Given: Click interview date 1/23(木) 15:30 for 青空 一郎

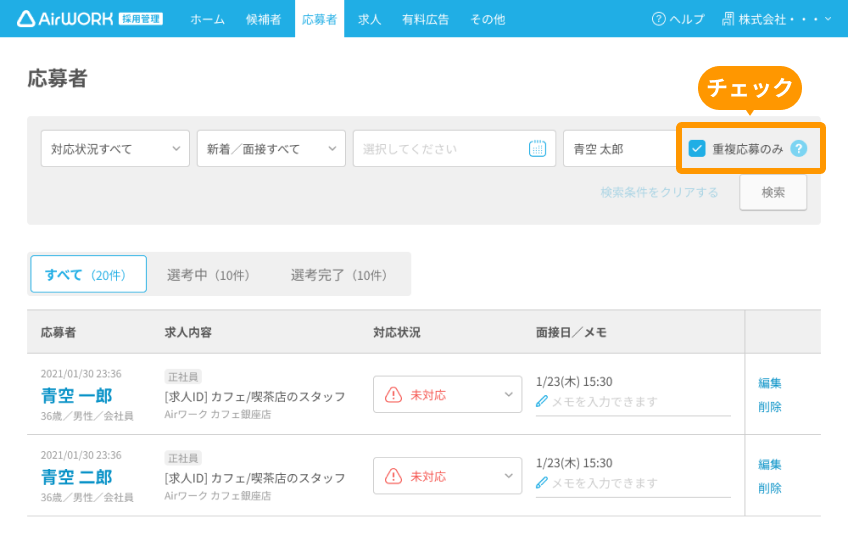Looking at the screenshot, I should coord(574,381).
